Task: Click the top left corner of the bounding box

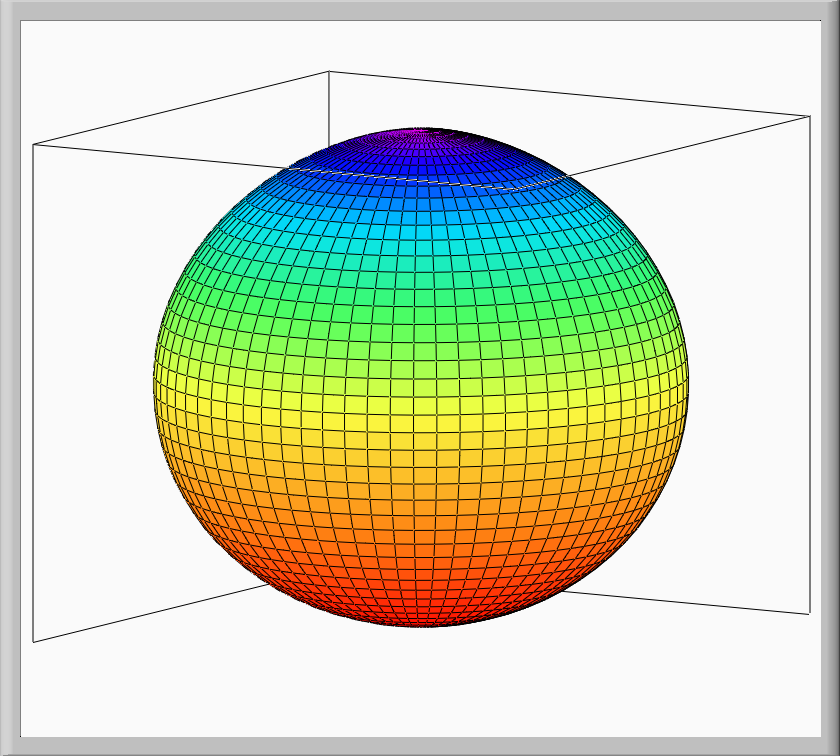Action: (33, 145)
